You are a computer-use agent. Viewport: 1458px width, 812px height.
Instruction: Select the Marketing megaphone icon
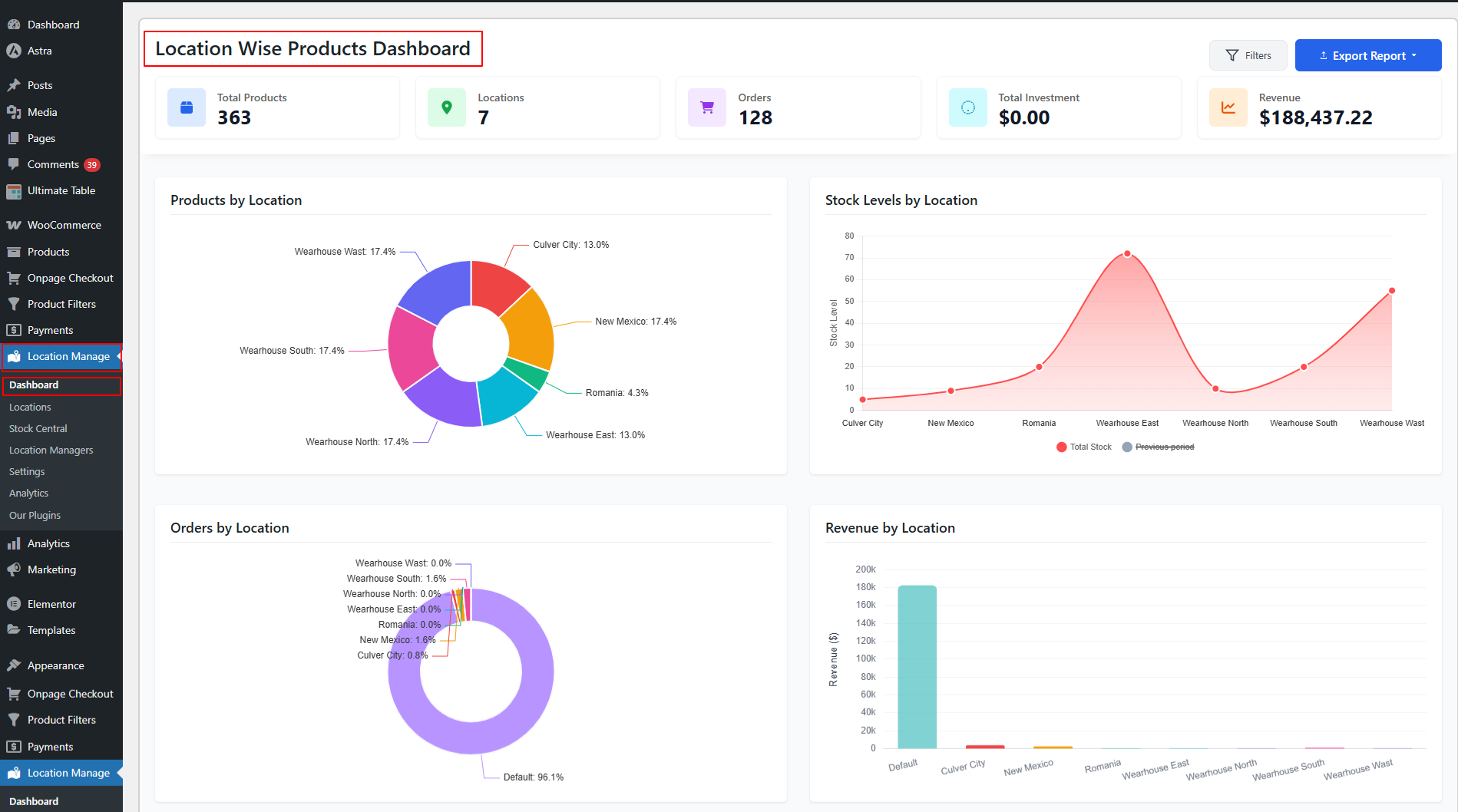(14, 569)
